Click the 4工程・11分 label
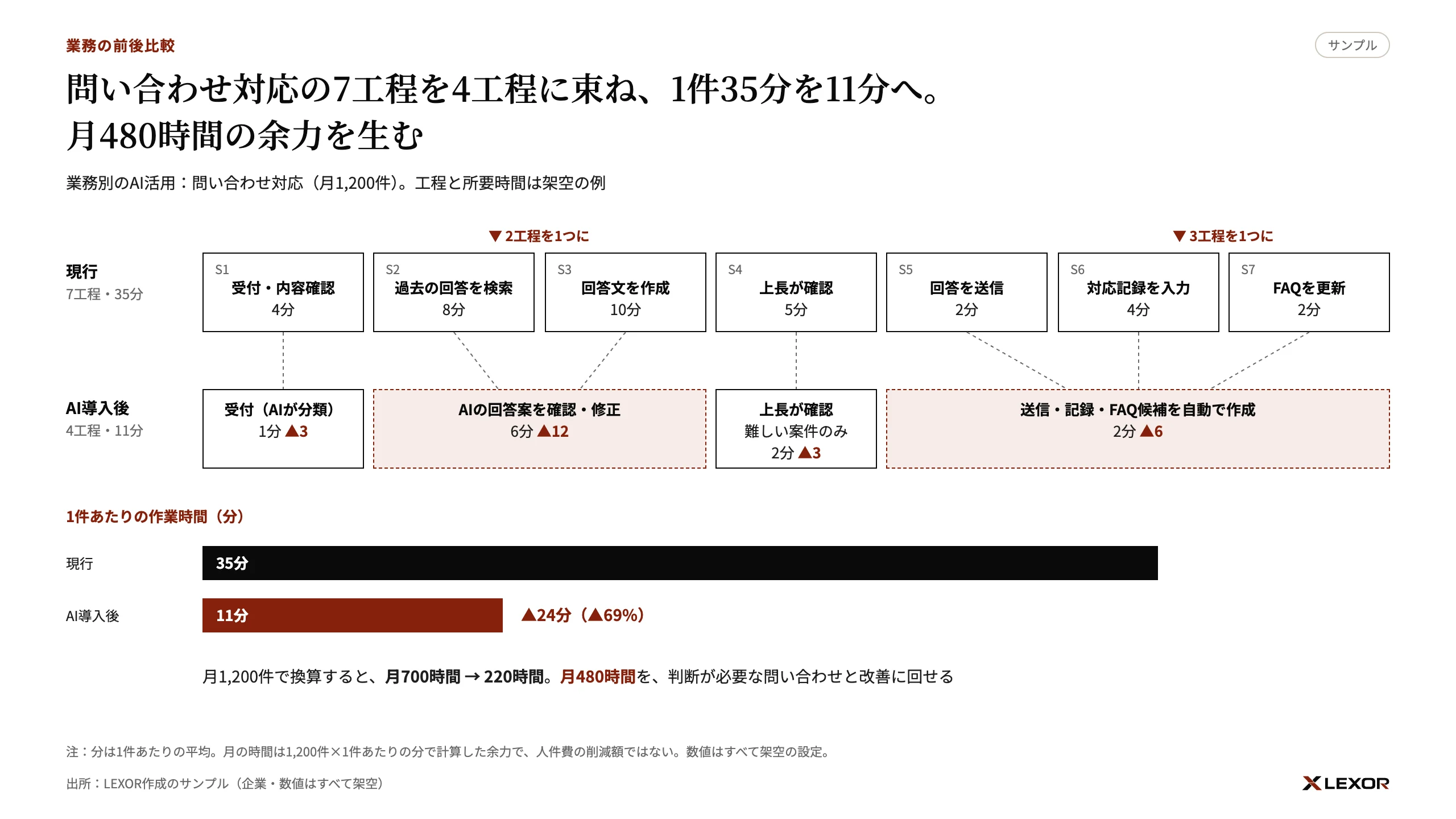Screen dimensions: 1456x819 click(105, 431)
